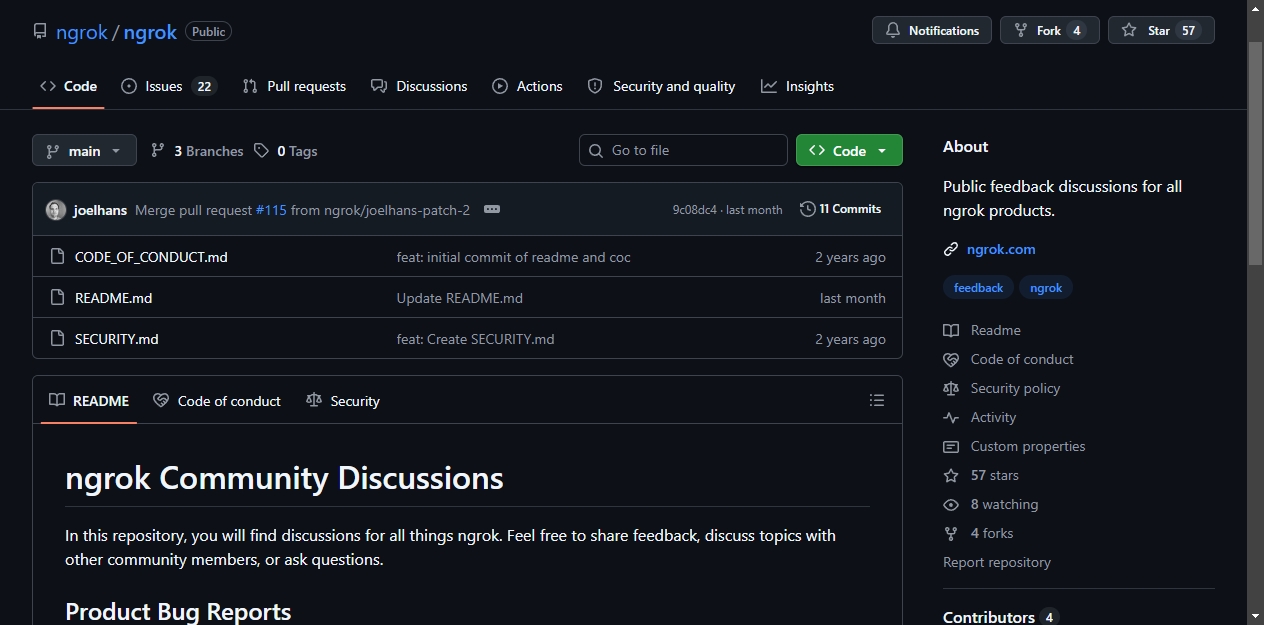Image resolution: width=1264 pixels, height=625 pixels.
Task: Open Custom properties link
Action: 1014,446
